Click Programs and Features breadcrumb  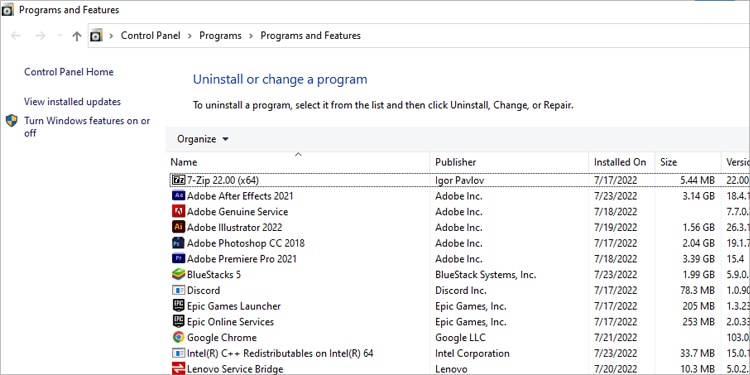tap(310, 35)
